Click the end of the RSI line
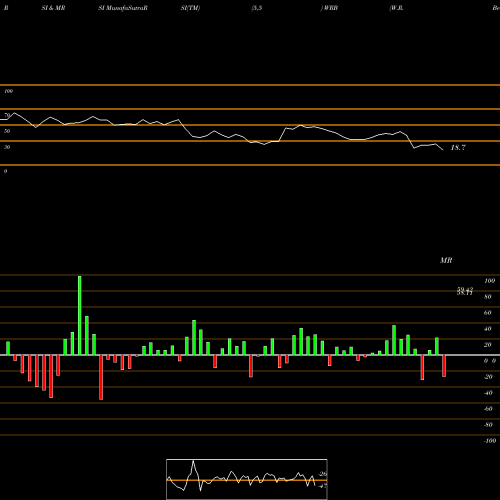500x500 pixels. 443,150
